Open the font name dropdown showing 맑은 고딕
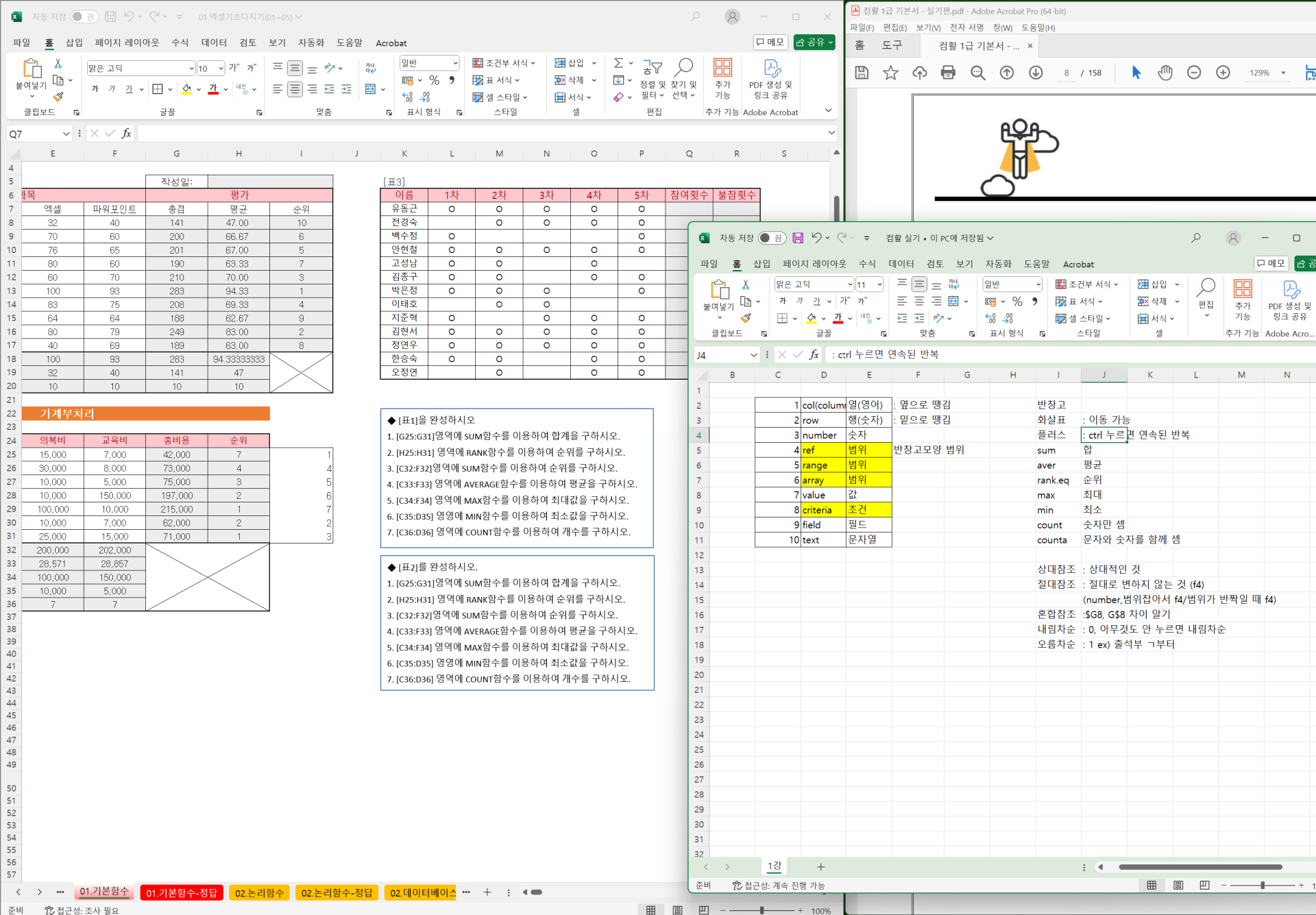Screen dimensions: 1316x915 (x=191, y=69)
